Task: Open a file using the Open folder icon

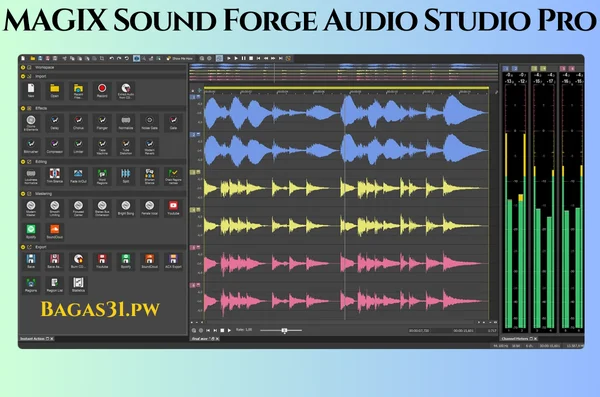Action: tap(55, 90)
